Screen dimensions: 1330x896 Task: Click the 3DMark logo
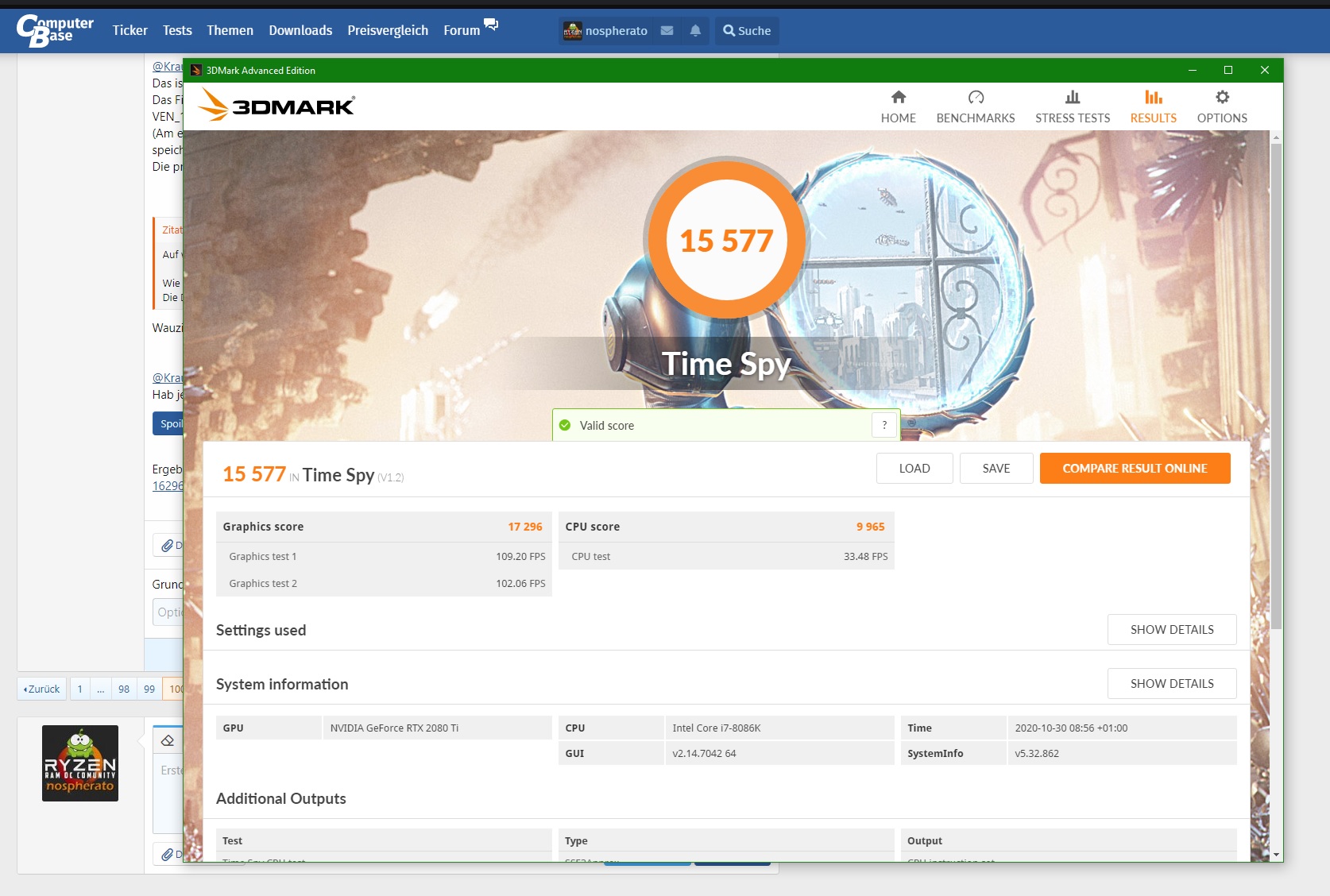click(276, 105)
